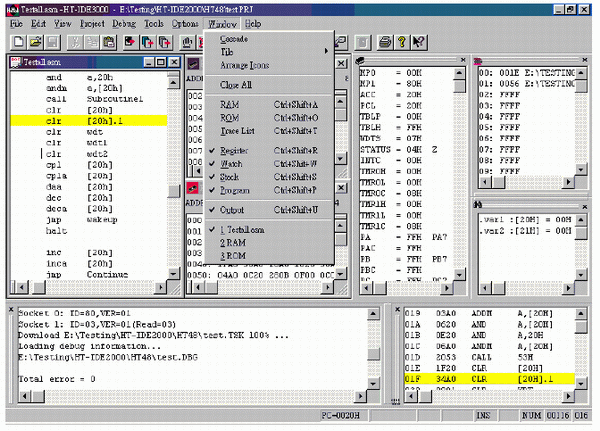The image size is (600, 431).
Task: Close the register panel with its x
Action: tap(463, 60)
